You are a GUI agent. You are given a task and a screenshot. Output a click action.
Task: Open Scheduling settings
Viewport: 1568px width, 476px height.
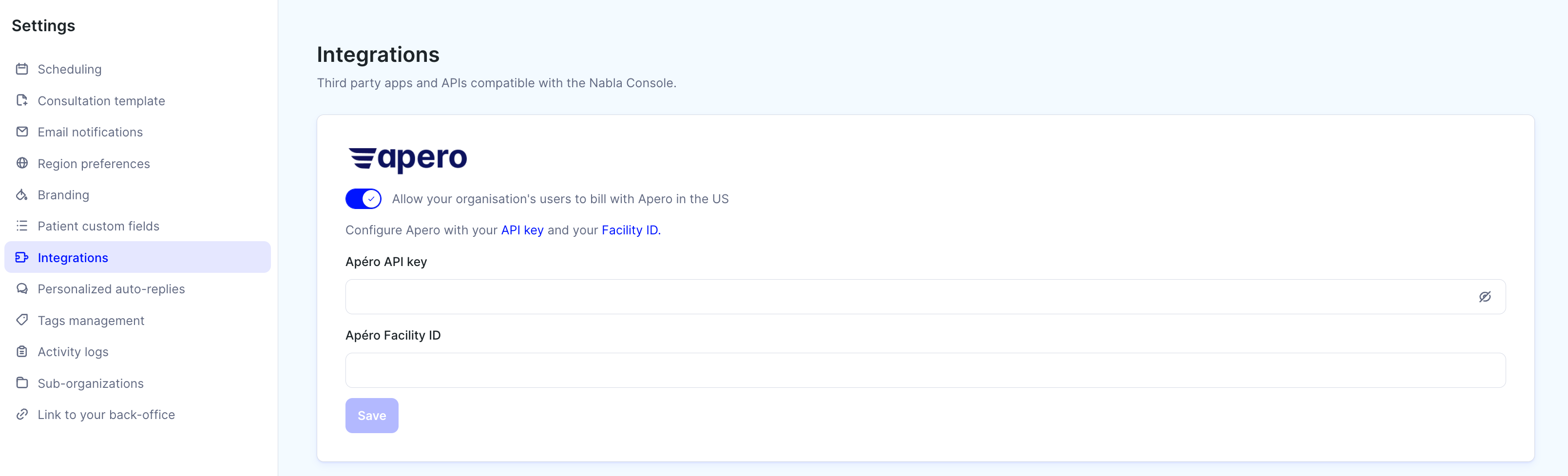pos(137,69)
